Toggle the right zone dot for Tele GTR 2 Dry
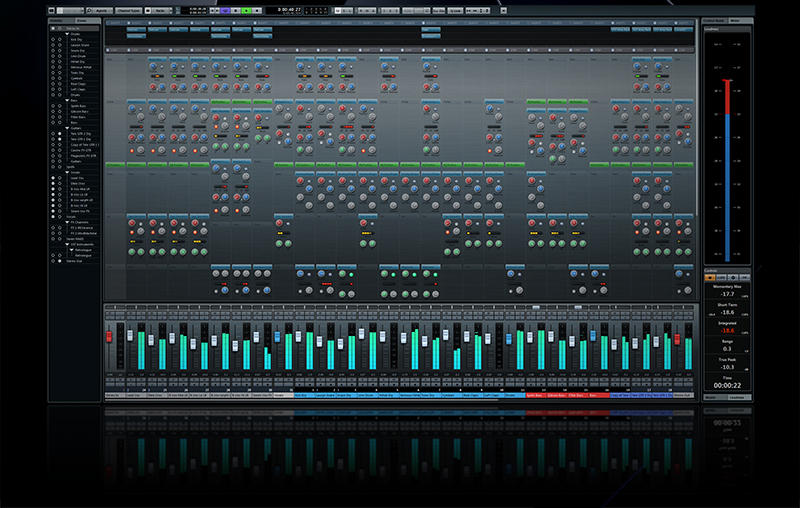Viewport: 800px width, 508px height. 60,134
